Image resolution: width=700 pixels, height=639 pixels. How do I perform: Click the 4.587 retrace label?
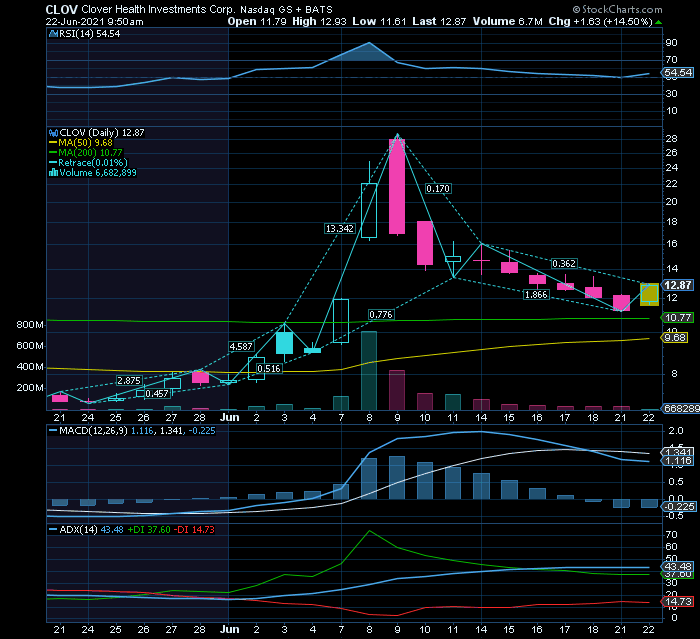(241, 346)
